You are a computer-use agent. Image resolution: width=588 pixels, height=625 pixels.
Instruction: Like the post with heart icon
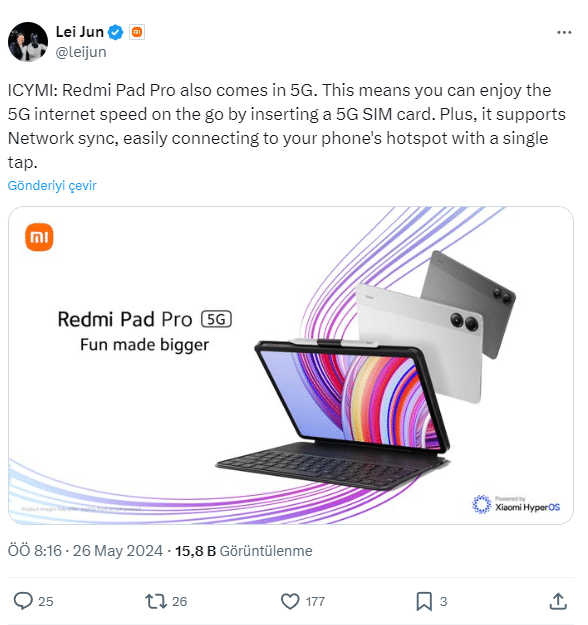(290, 601)
